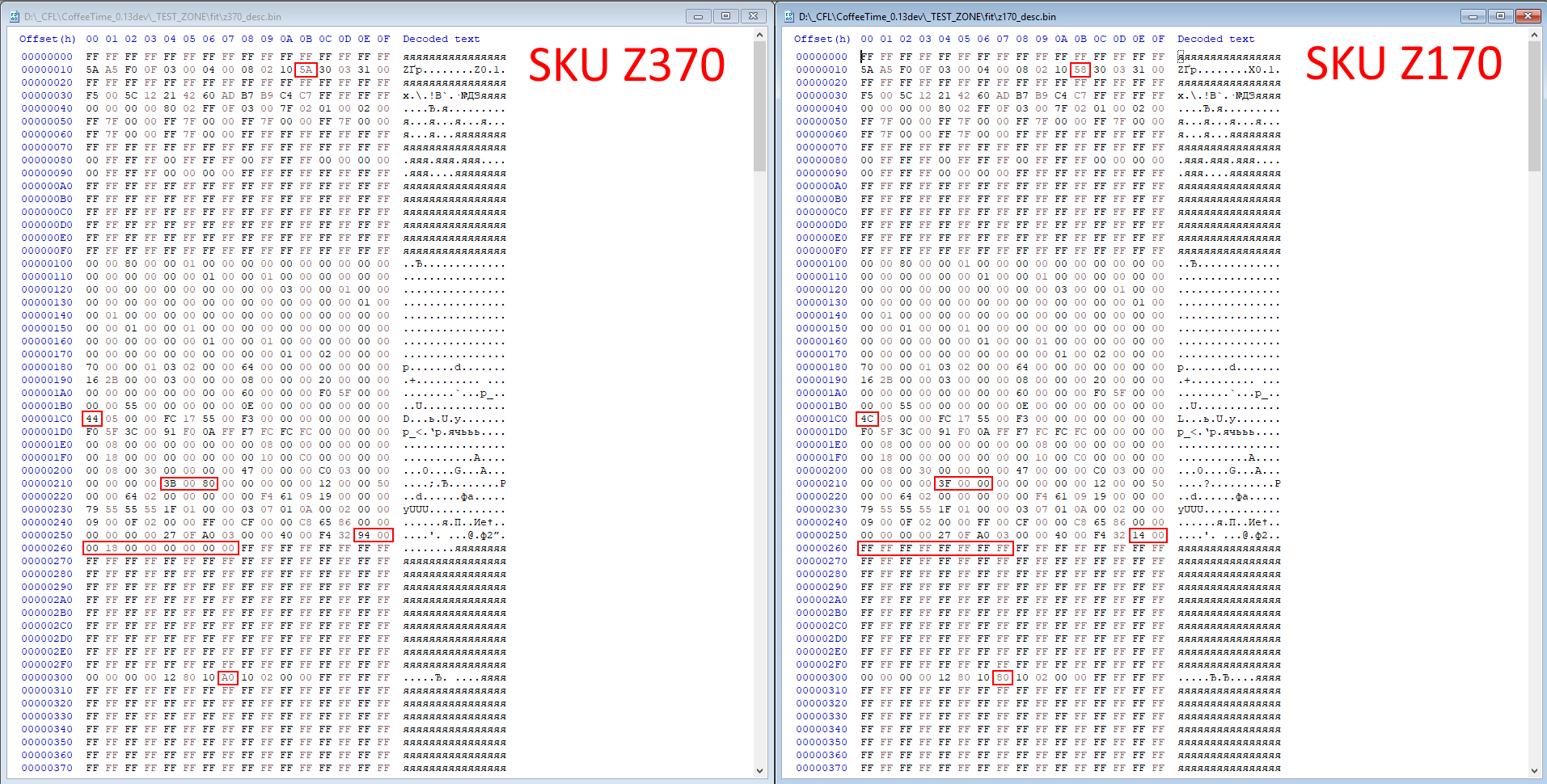Click "Offset(h)" header in z170_desc.bin window
Image resolution: width=1547 pixels, height=784 pixels.
pos(822,39)
